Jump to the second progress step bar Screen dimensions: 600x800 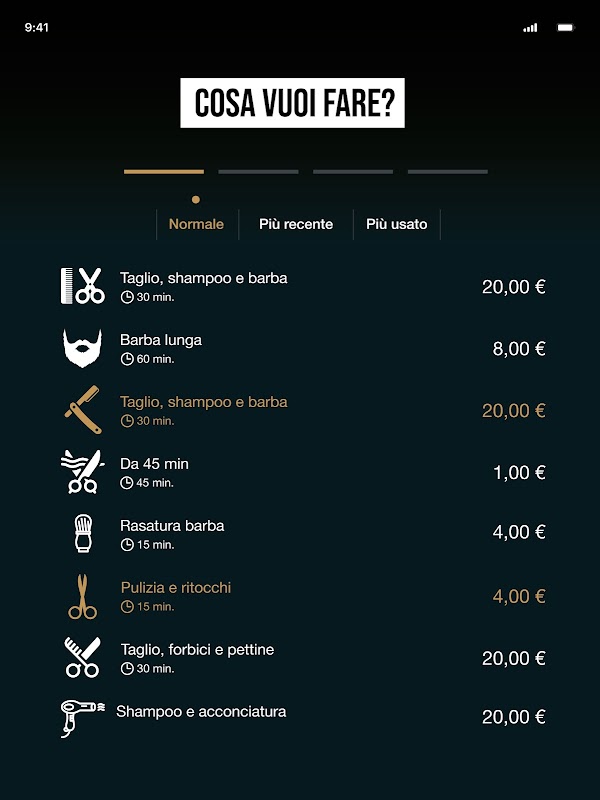tap(258, 172)
